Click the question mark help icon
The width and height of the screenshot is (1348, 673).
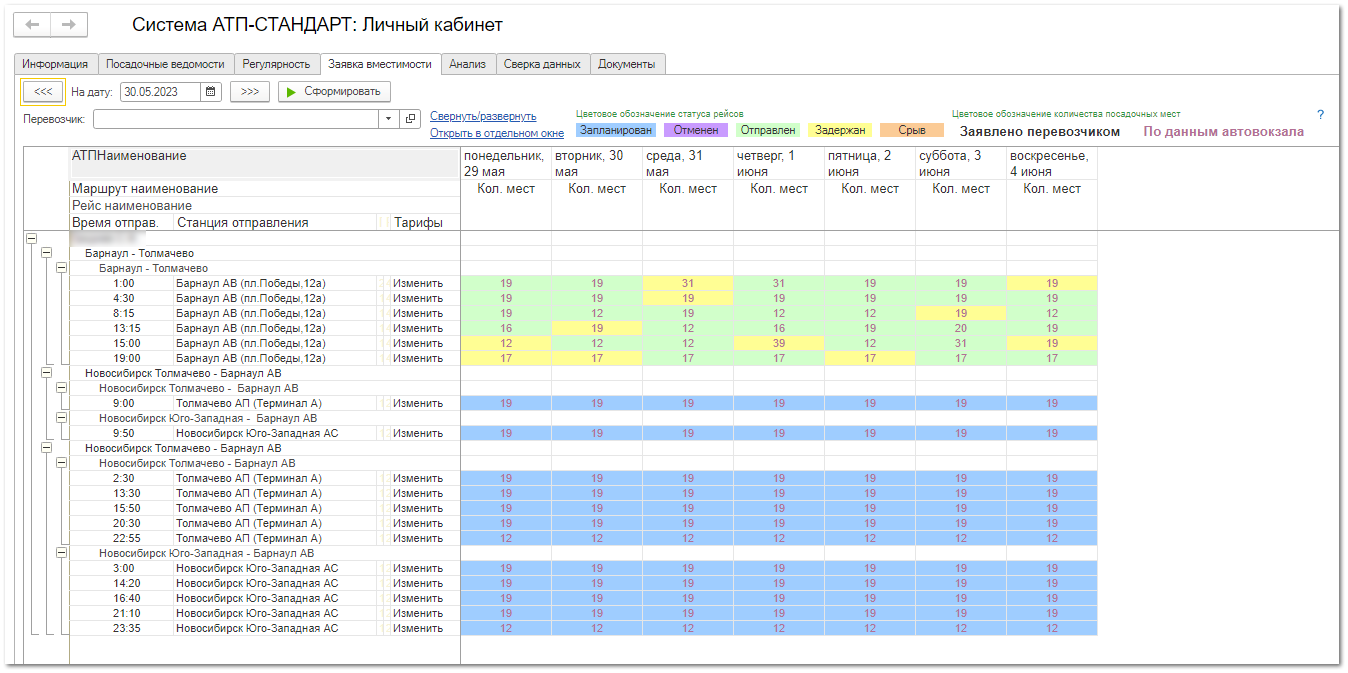[1320, 115]
